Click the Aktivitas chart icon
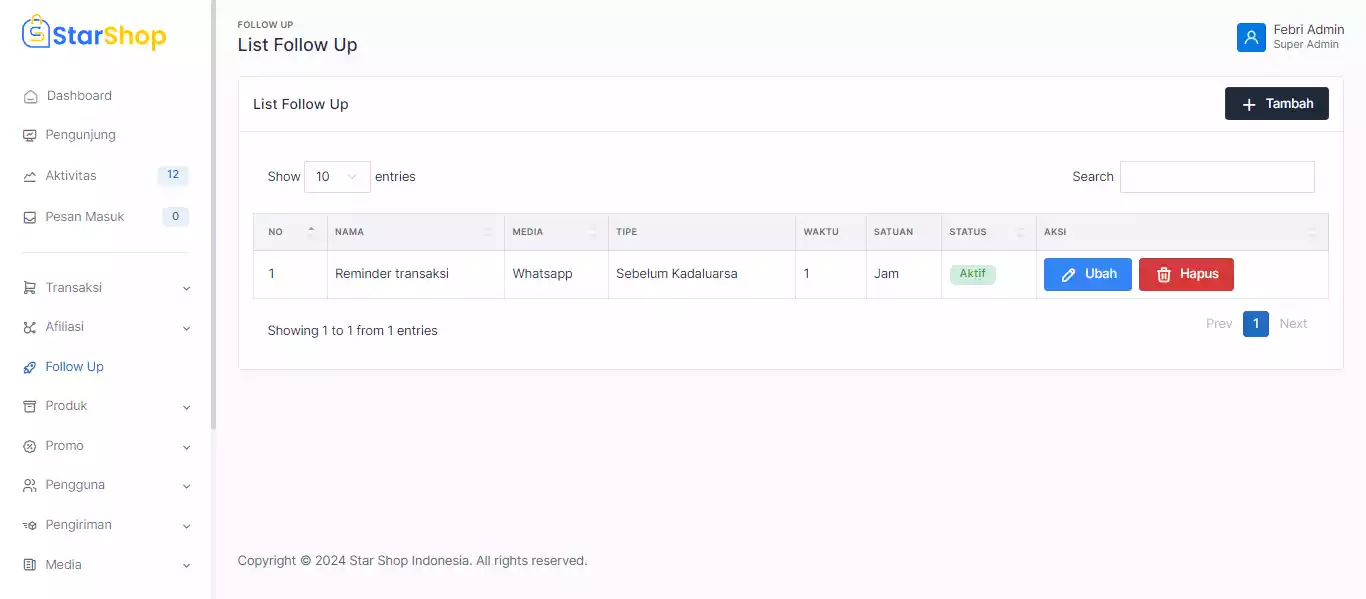Viewport: 1366px width, 599px height. 30,177
